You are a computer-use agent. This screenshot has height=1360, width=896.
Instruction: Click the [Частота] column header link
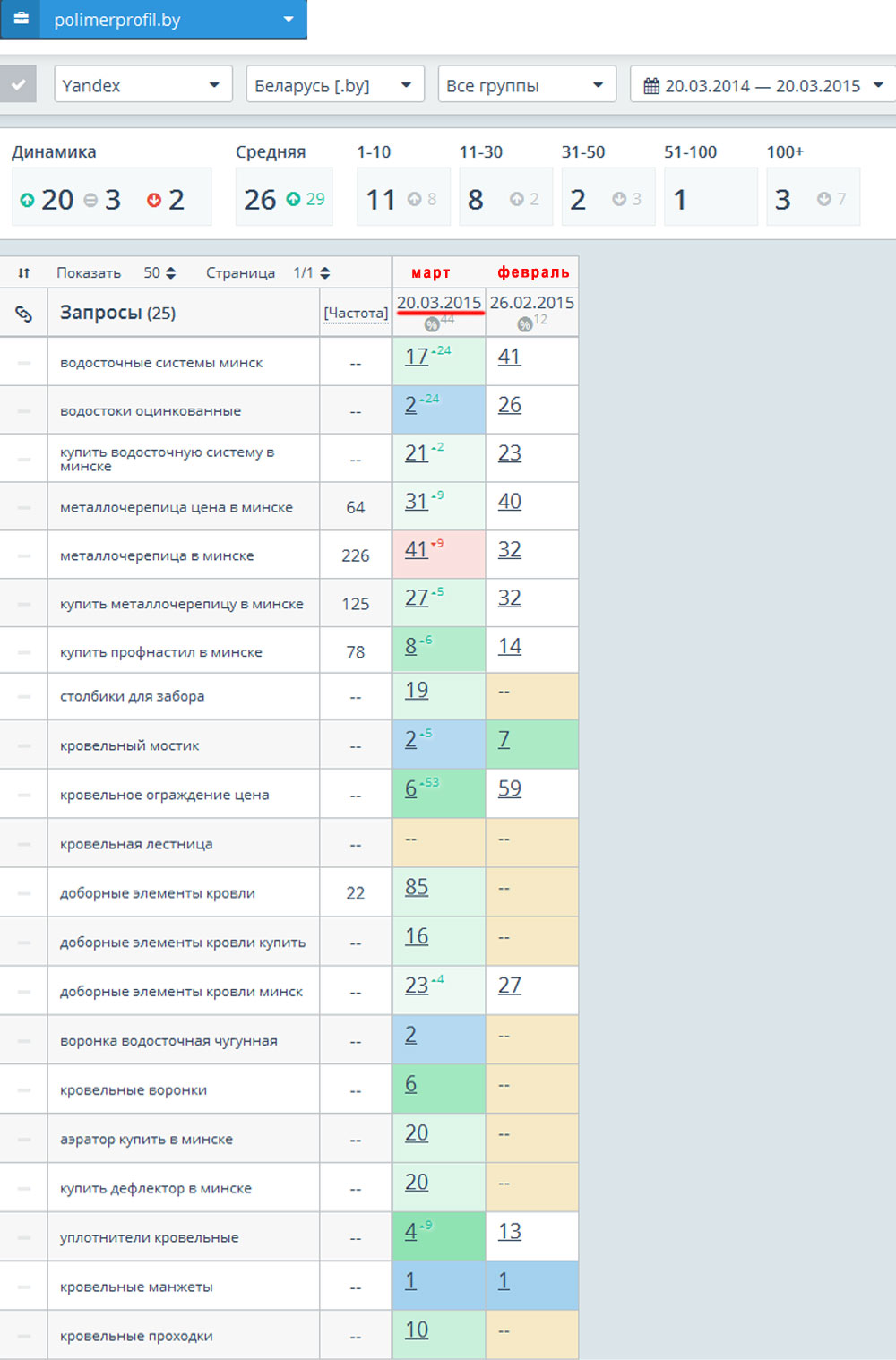coord(356,313)
